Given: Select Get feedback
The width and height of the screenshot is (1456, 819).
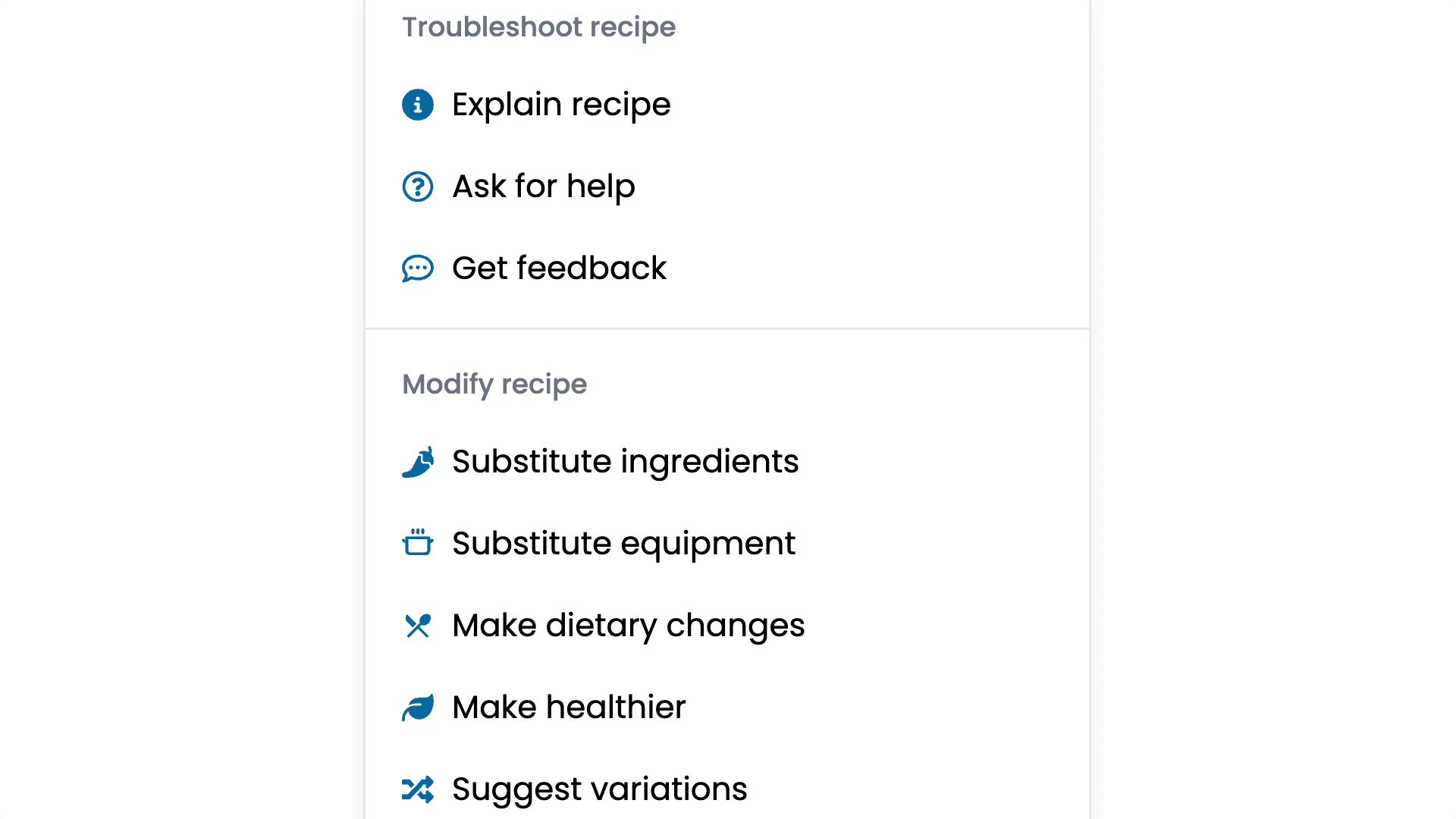Looking at the screenshot, I should 559,268.
